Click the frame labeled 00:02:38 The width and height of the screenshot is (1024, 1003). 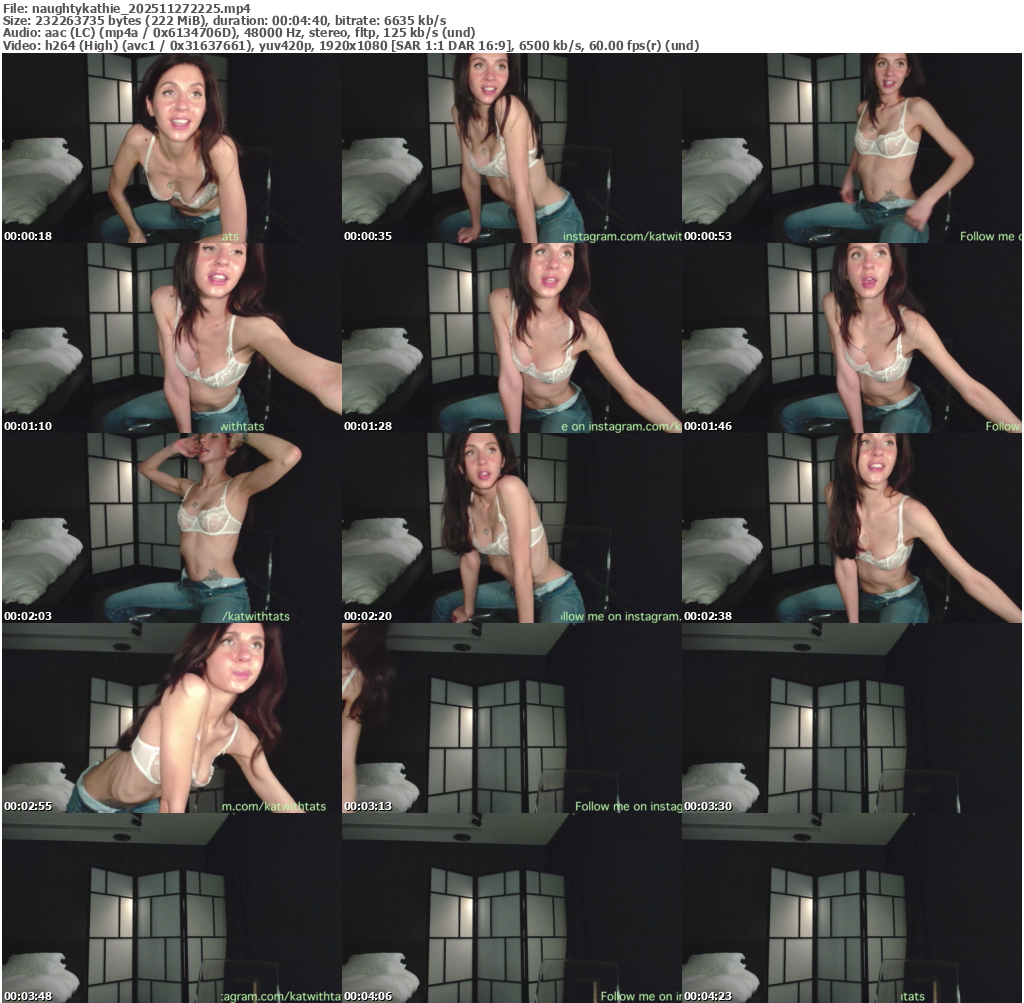[x=851, y=528]
